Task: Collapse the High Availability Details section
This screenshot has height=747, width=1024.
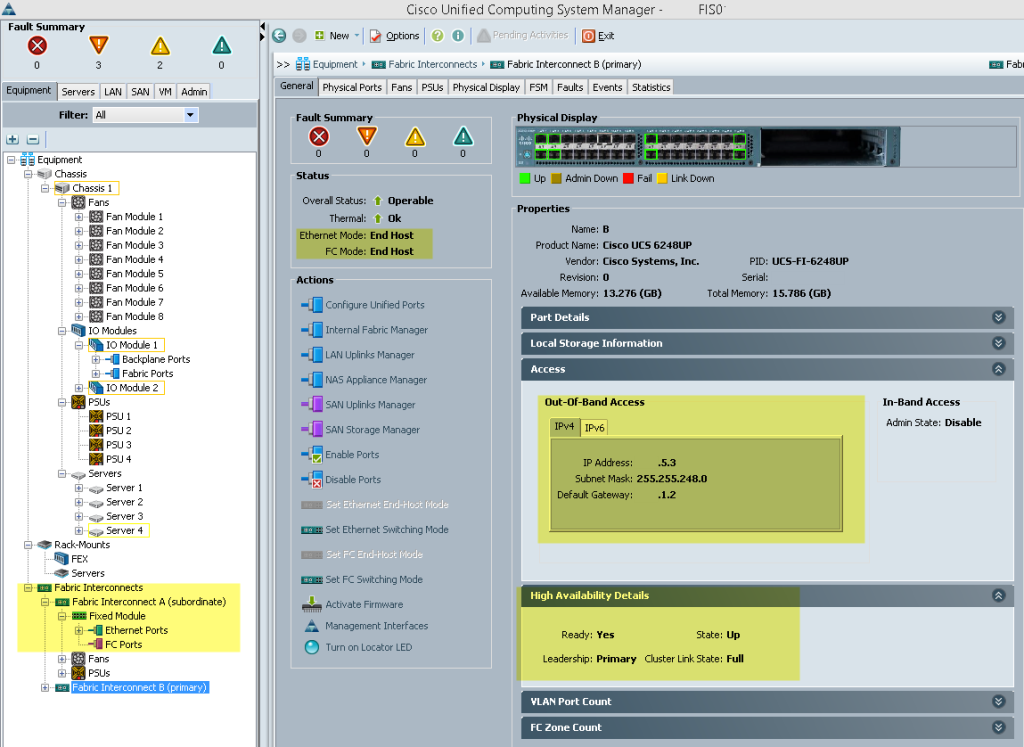Action: (x=999, y=596)
